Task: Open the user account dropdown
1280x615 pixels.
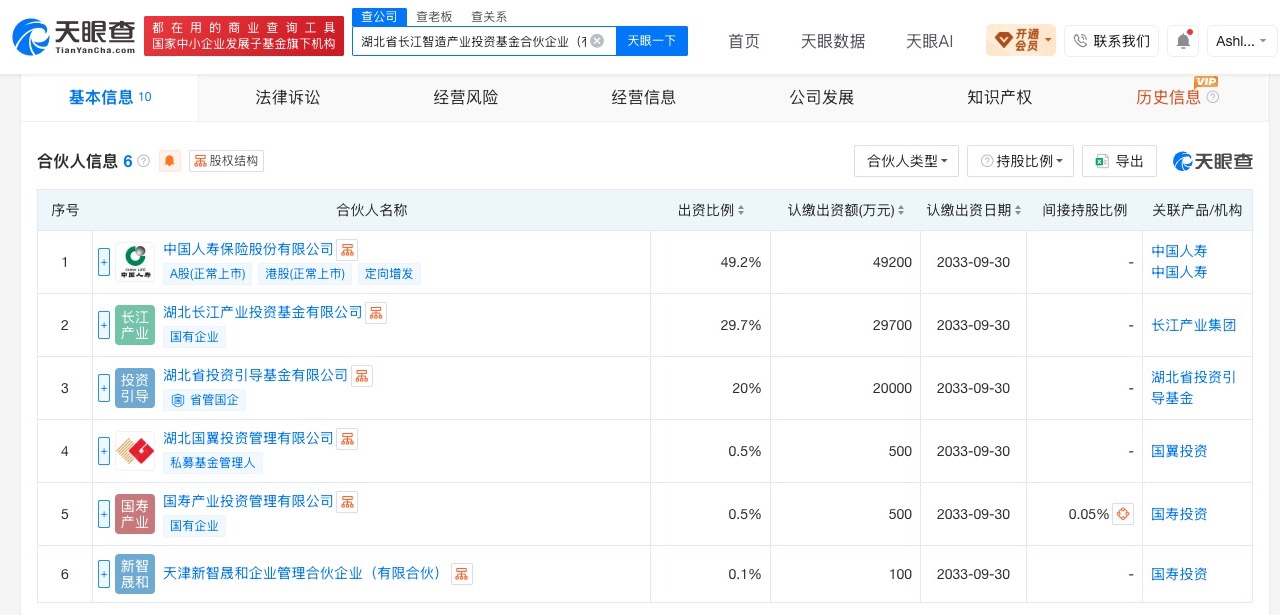Action: pyautogui.click(x=1241, y=41)
